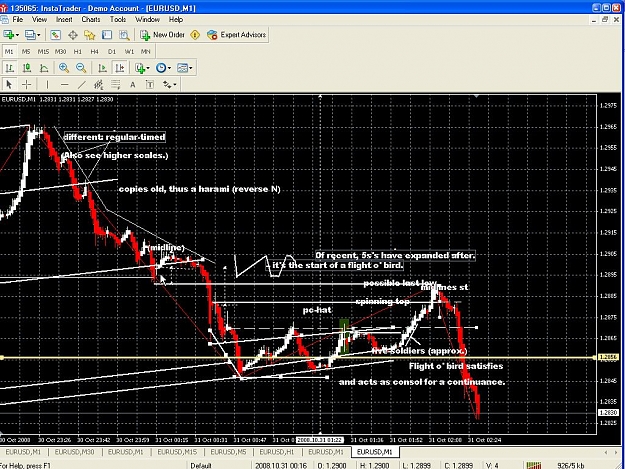Expand the New Chart dropdown arrow

click(x=17, y=35)
